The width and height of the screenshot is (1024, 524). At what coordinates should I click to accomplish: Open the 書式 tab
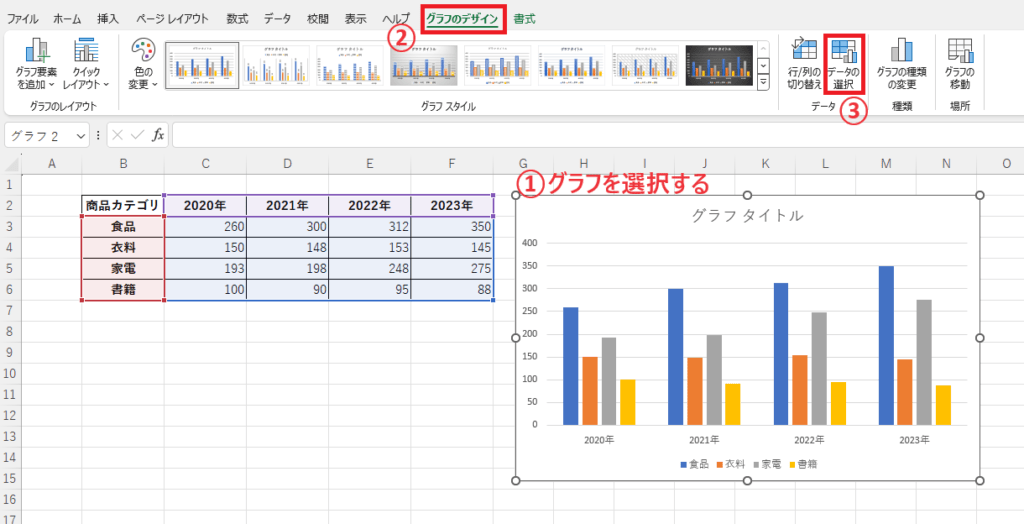pos(524,19)
